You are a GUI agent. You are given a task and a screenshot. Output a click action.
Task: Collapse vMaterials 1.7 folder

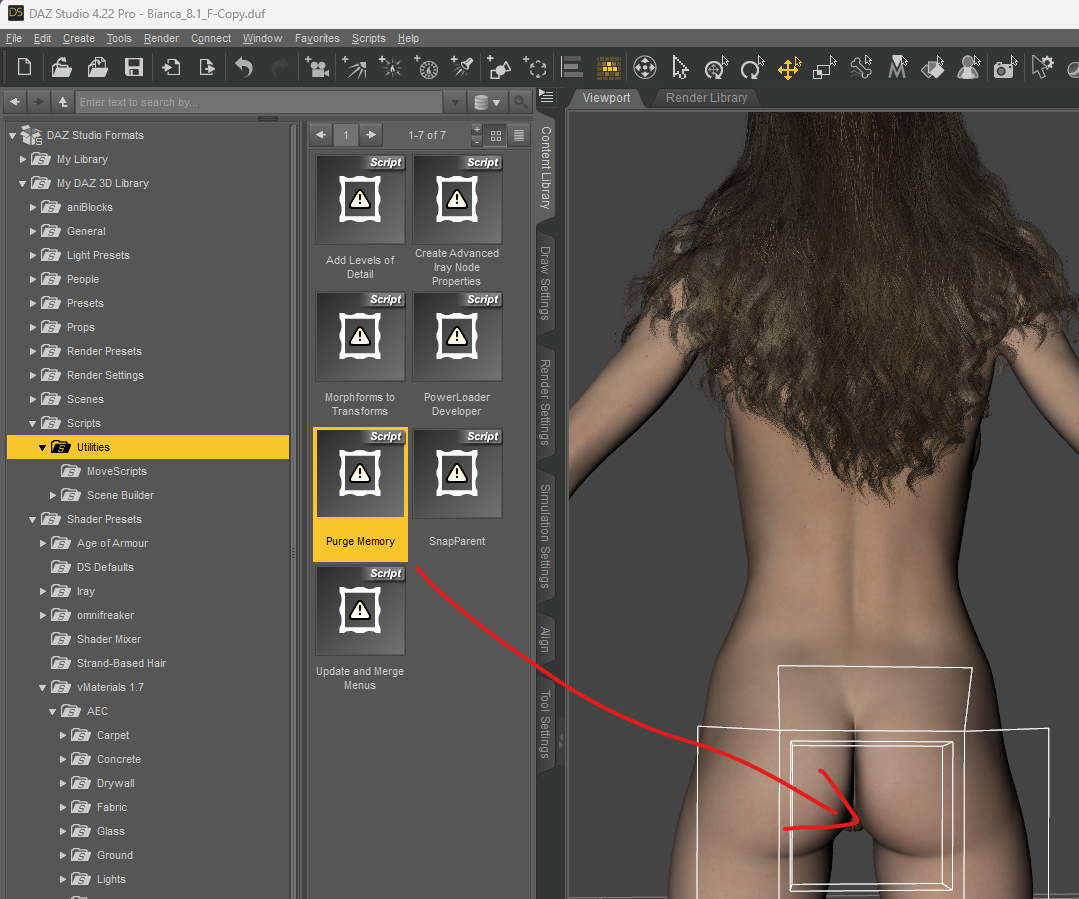coord(43,687)
